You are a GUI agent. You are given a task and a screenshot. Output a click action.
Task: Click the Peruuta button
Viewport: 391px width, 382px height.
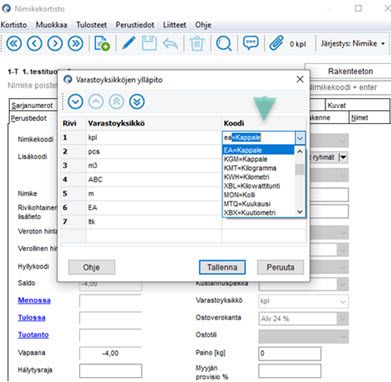280,267
